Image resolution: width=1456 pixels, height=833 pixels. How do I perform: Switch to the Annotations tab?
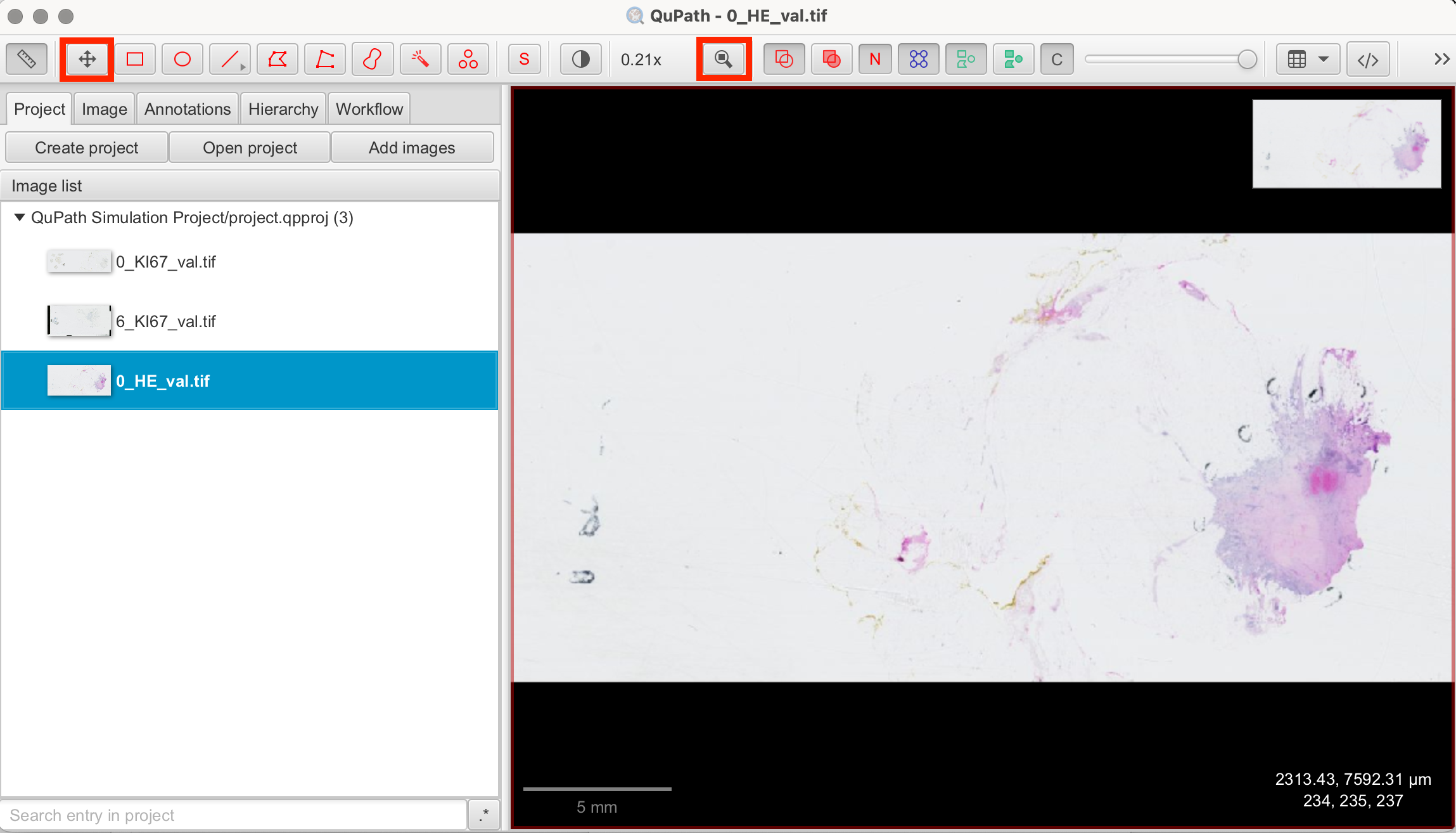(x=188, y=109)
